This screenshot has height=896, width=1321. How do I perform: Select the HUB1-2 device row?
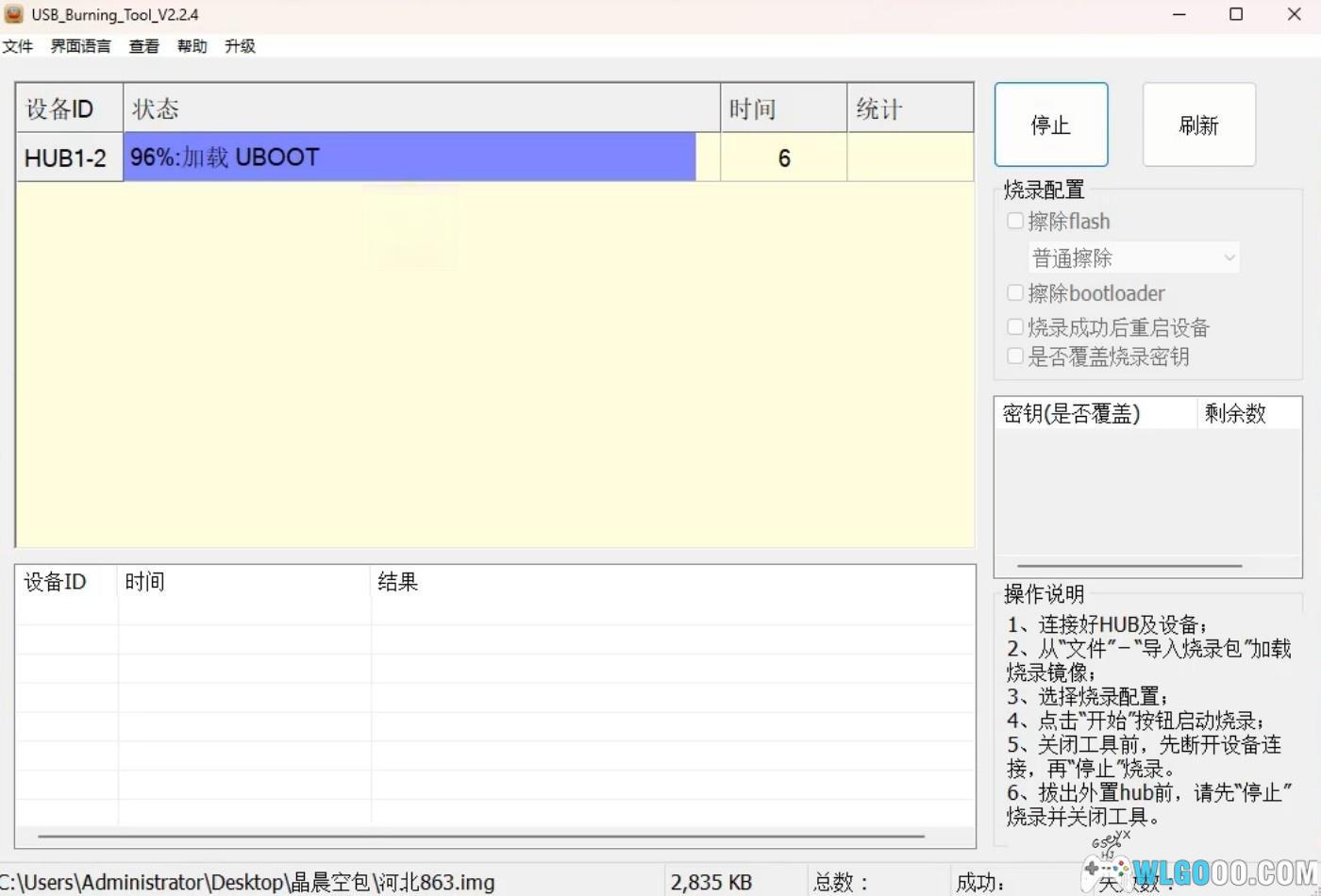click(x=65, y=158)
